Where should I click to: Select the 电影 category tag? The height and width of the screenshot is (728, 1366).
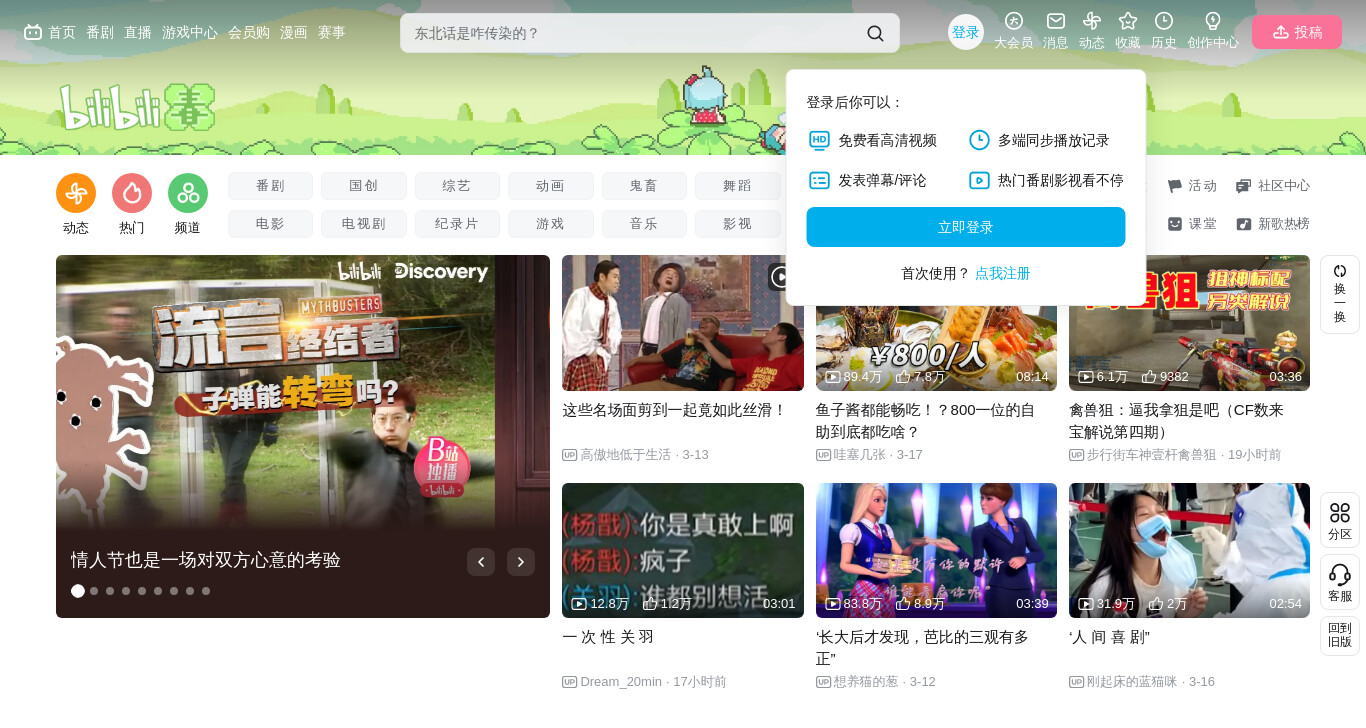pyautogui.click(x=270, y=224)
